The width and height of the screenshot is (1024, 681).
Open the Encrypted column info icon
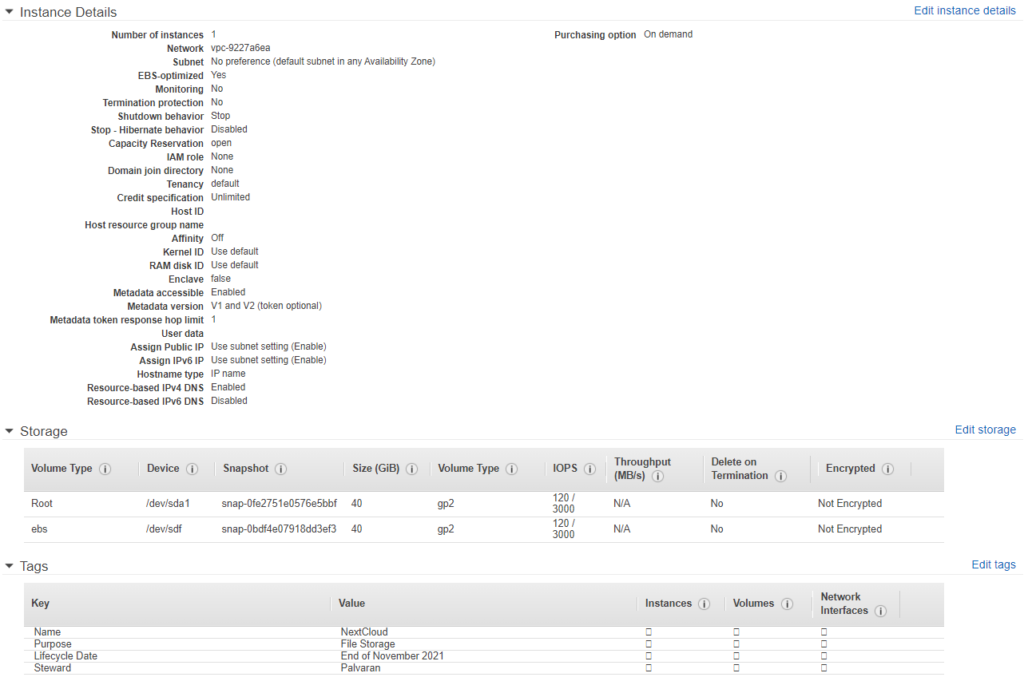[888, 469]
